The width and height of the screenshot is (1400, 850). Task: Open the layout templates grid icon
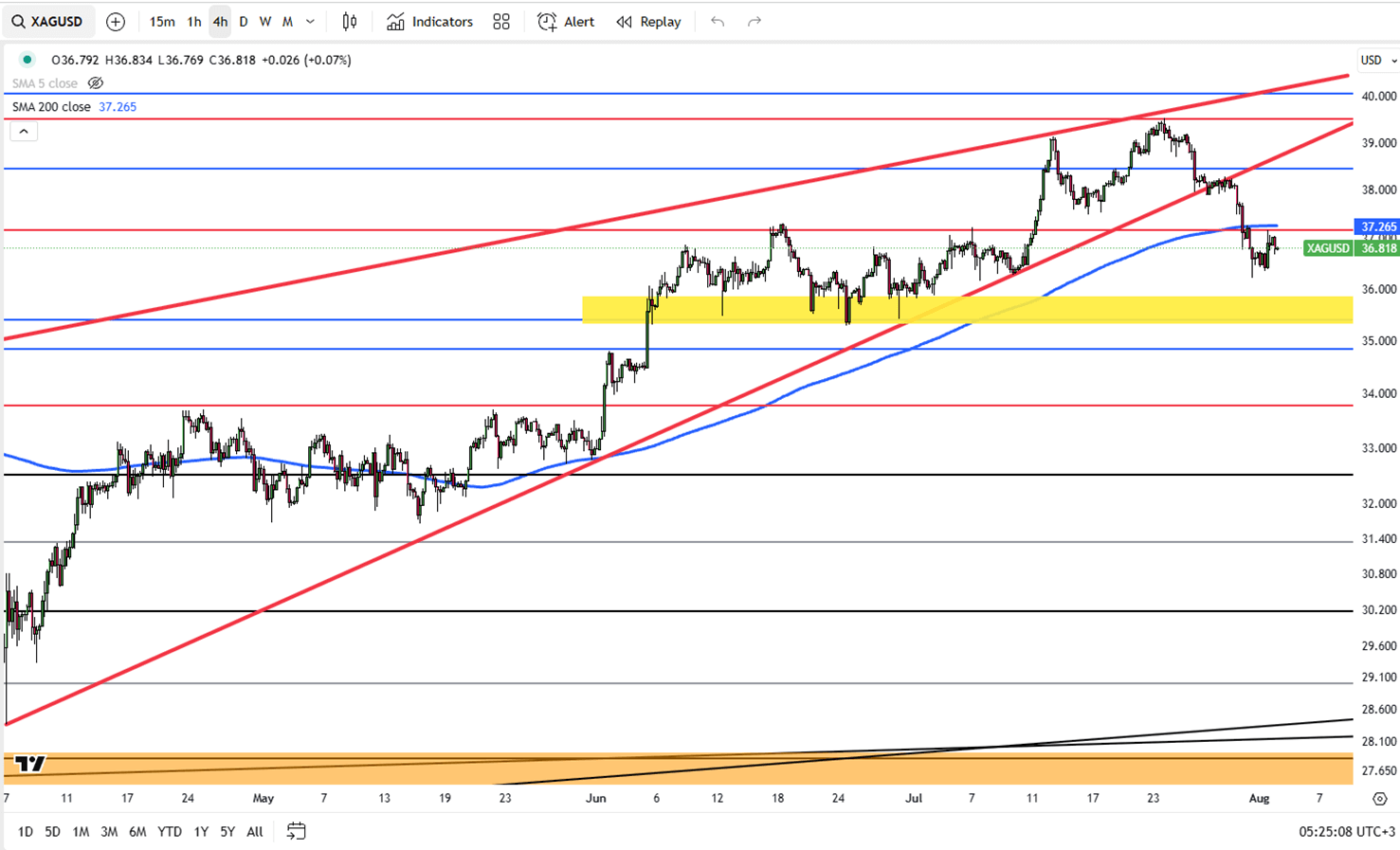click(x=501, y=22)
